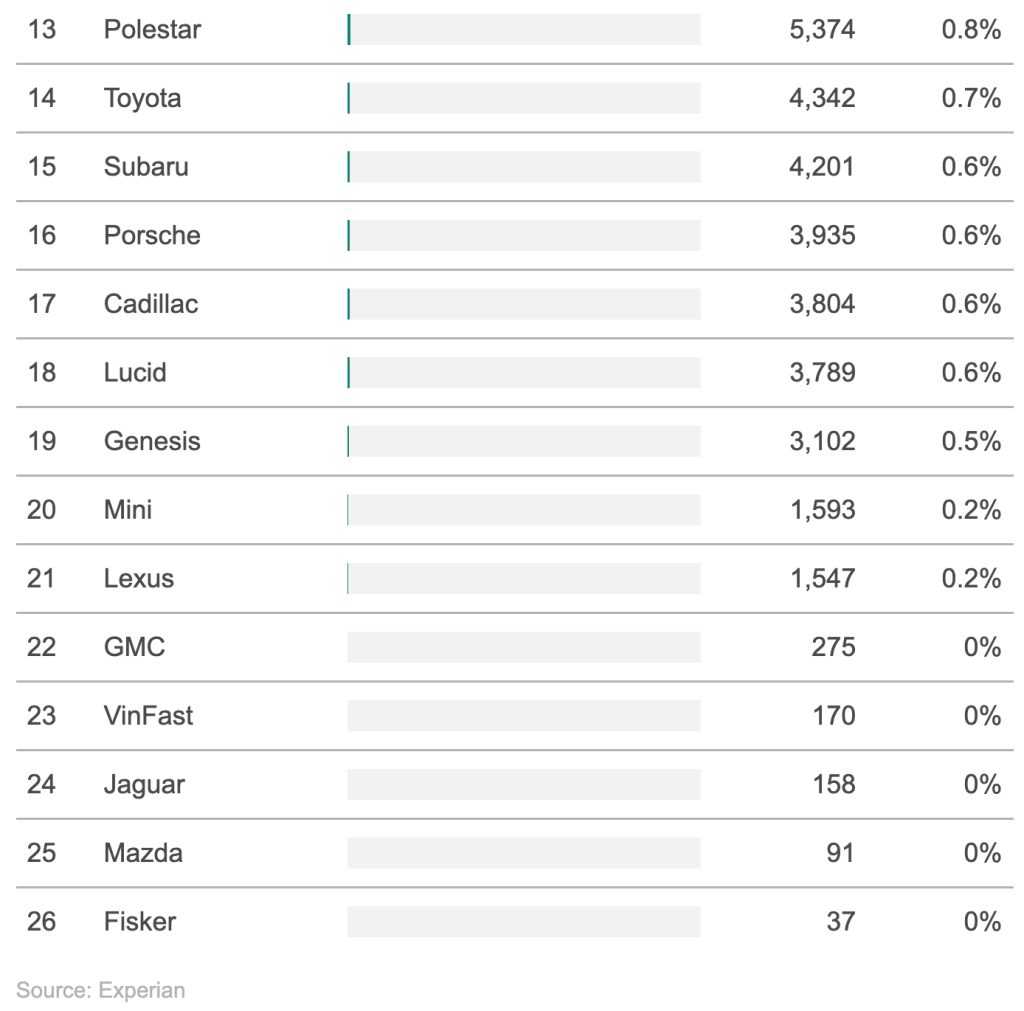
Task: Select Lexus value 1,547
Action: pyautogui.click(x=823, y=579)
